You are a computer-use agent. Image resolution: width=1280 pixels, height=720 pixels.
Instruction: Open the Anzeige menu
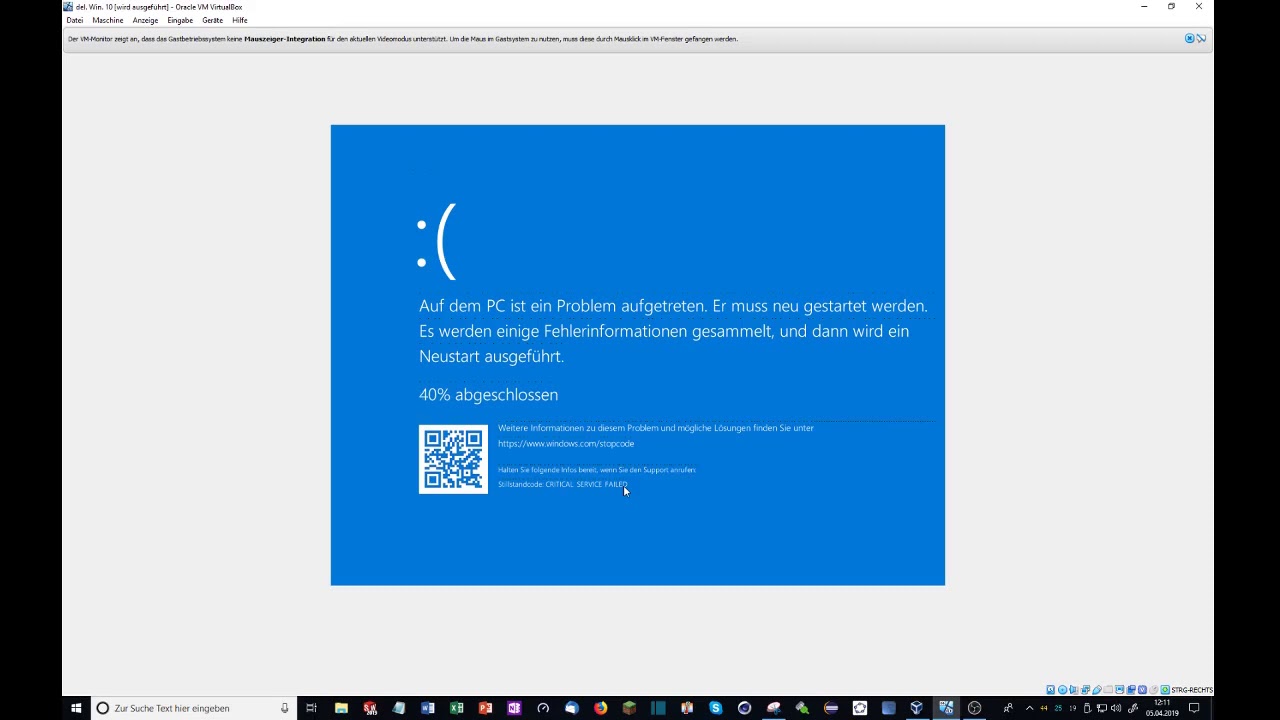tap(145, 20)
